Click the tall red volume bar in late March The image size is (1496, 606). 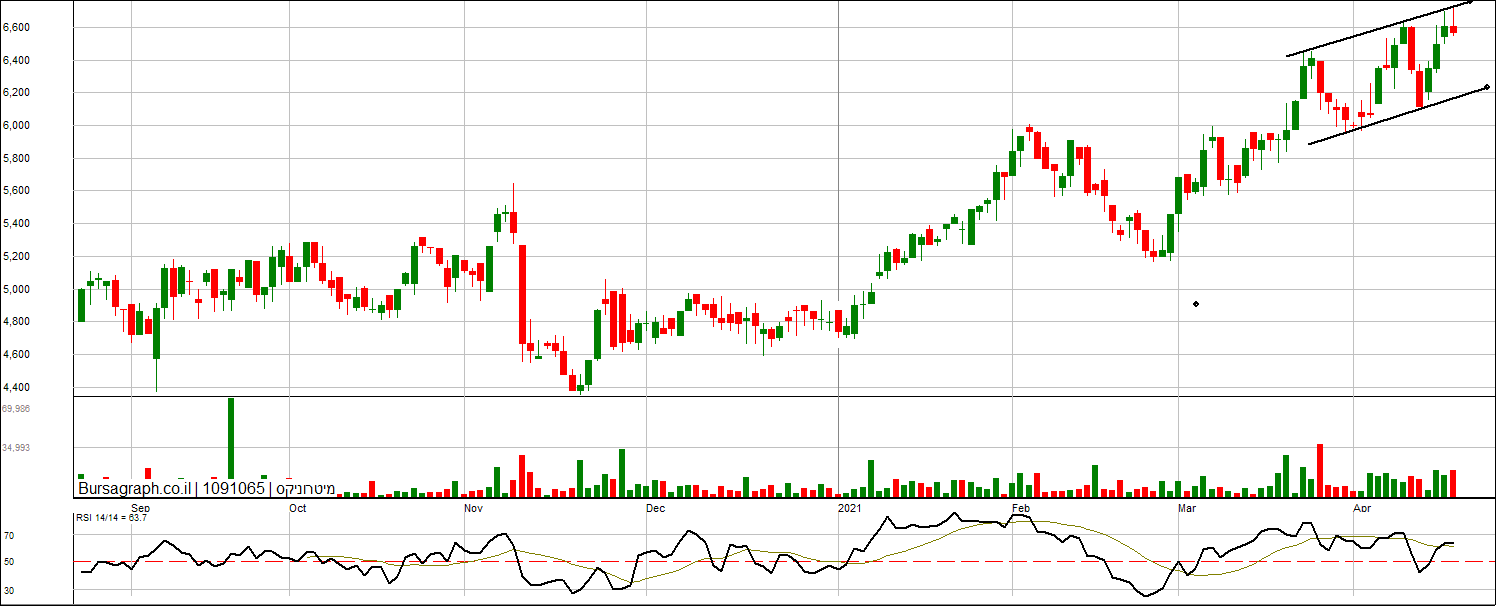coord(1320,470)
